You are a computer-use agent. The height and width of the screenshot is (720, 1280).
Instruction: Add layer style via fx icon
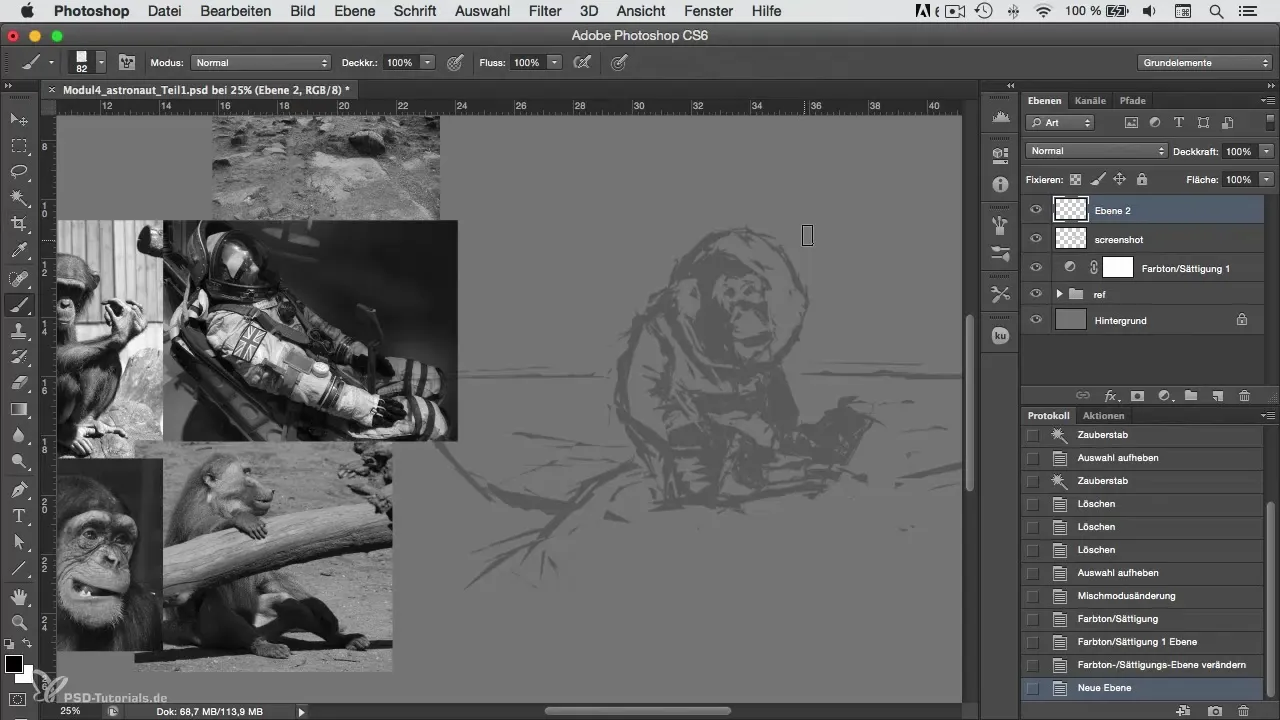[1109, 396]
